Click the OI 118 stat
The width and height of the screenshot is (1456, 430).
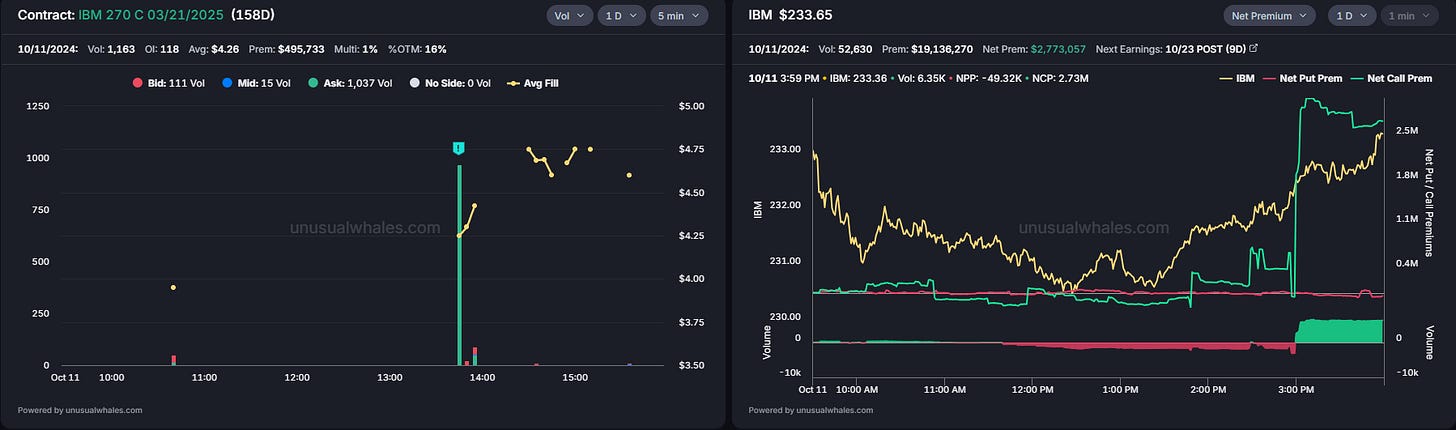click(160, 48)
